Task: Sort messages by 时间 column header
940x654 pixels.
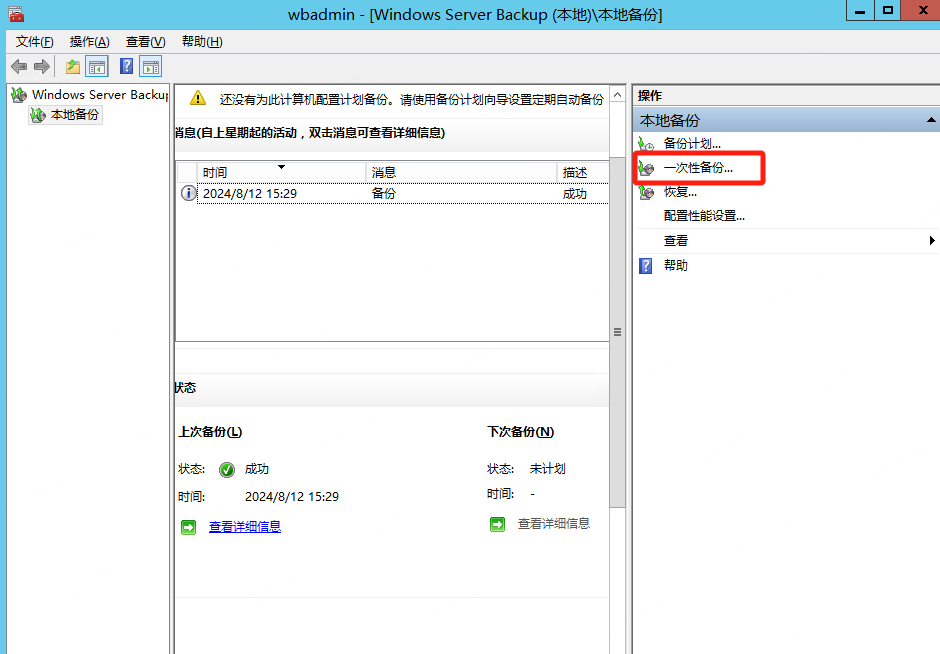Action: coord(281,173)
